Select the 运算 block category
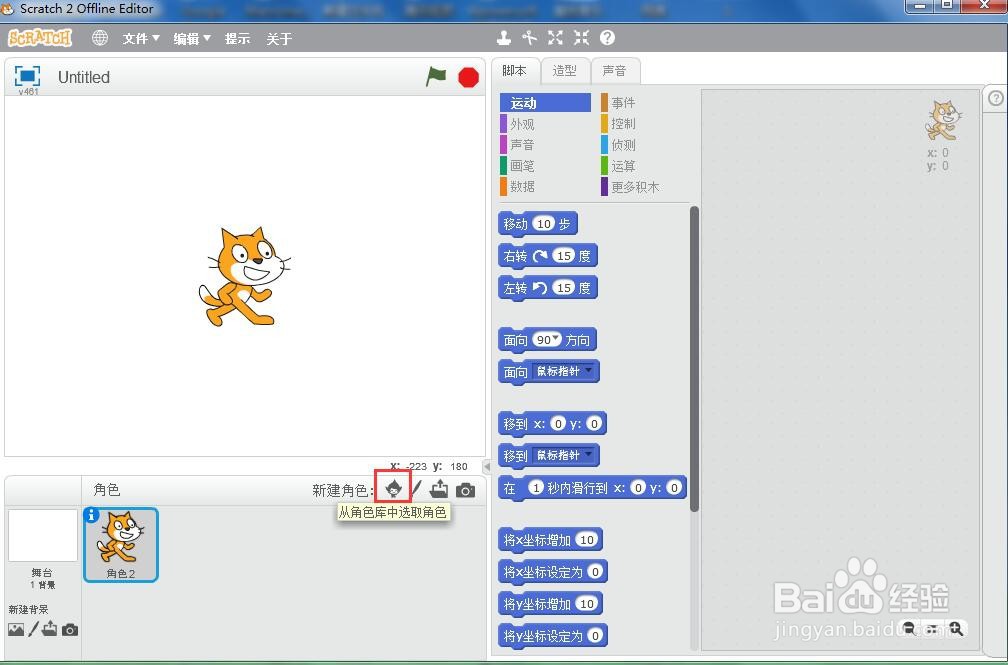The height and width of the screenshot is (665, 1008). tap(646, 165)
